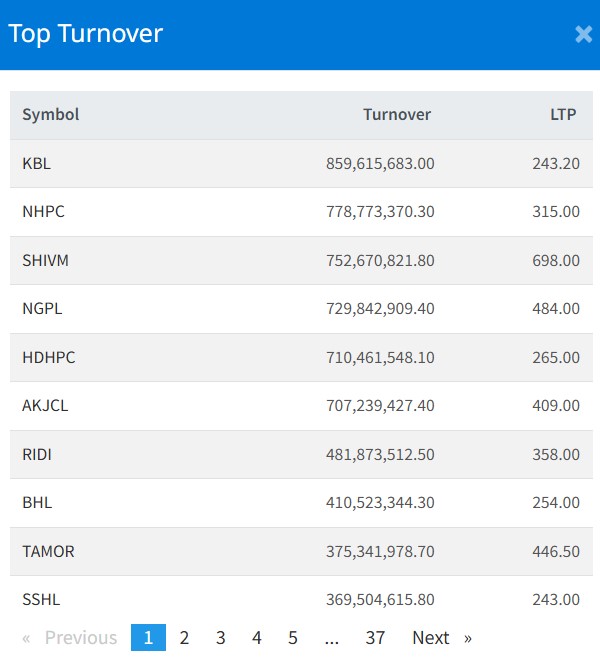This screenshot has height=659, width=600.
Task: Jump to page 4
Action: click(x=256, y=637)
